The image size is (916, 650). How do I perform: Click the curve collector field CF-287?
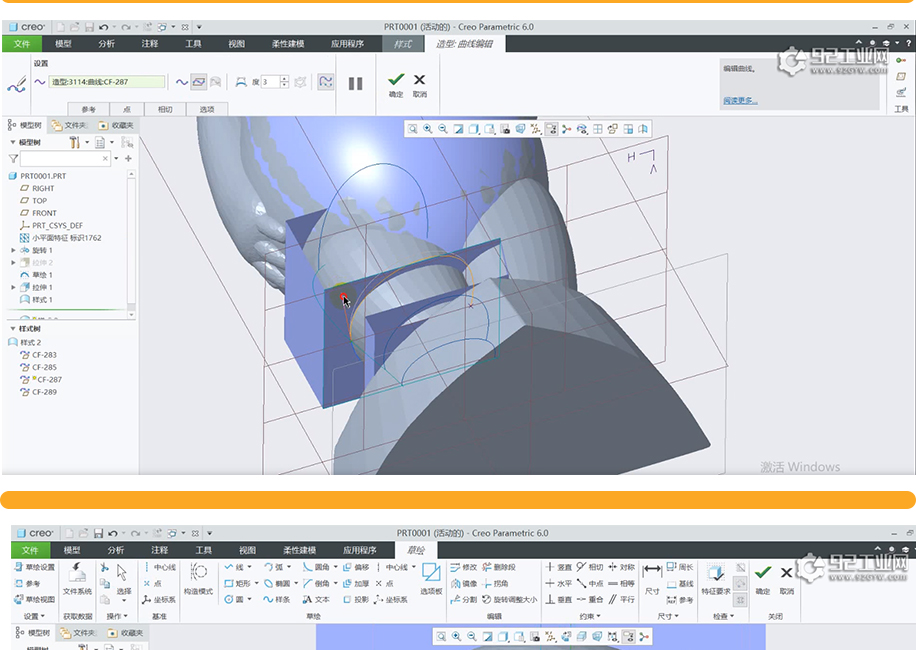coord(107,82)
